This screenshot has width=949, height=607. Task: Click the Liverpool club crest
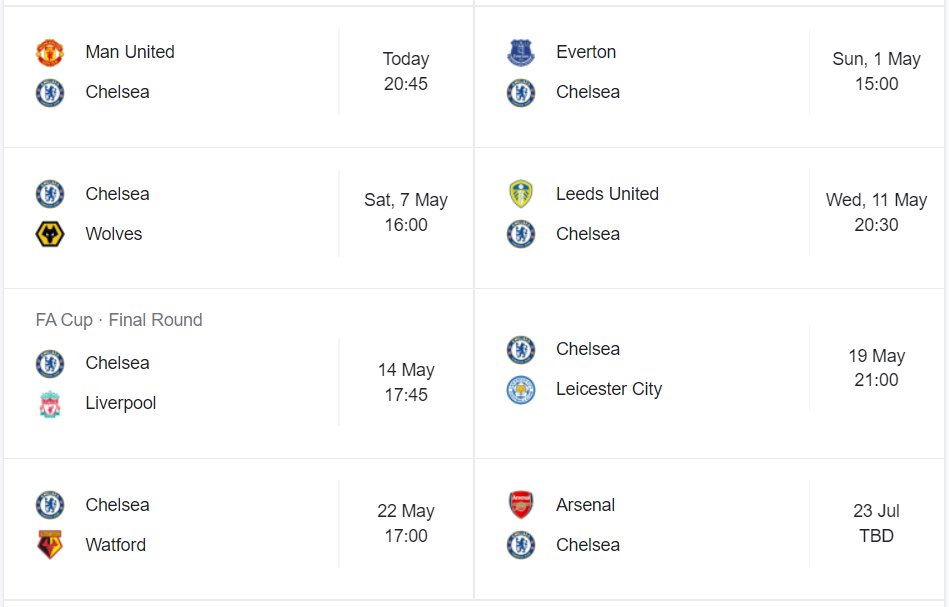pyautogui.click(x=50, y=404)
